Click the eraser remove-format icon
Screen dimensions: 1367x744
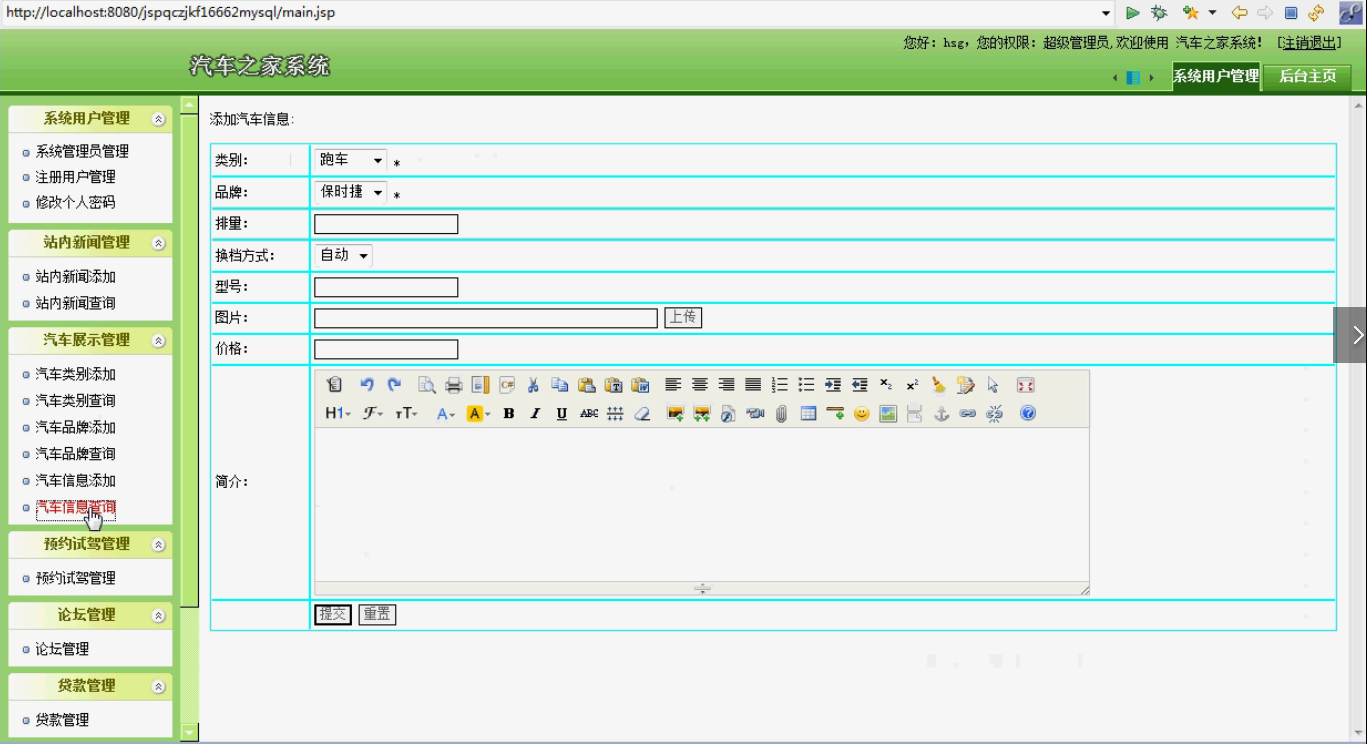643,413
